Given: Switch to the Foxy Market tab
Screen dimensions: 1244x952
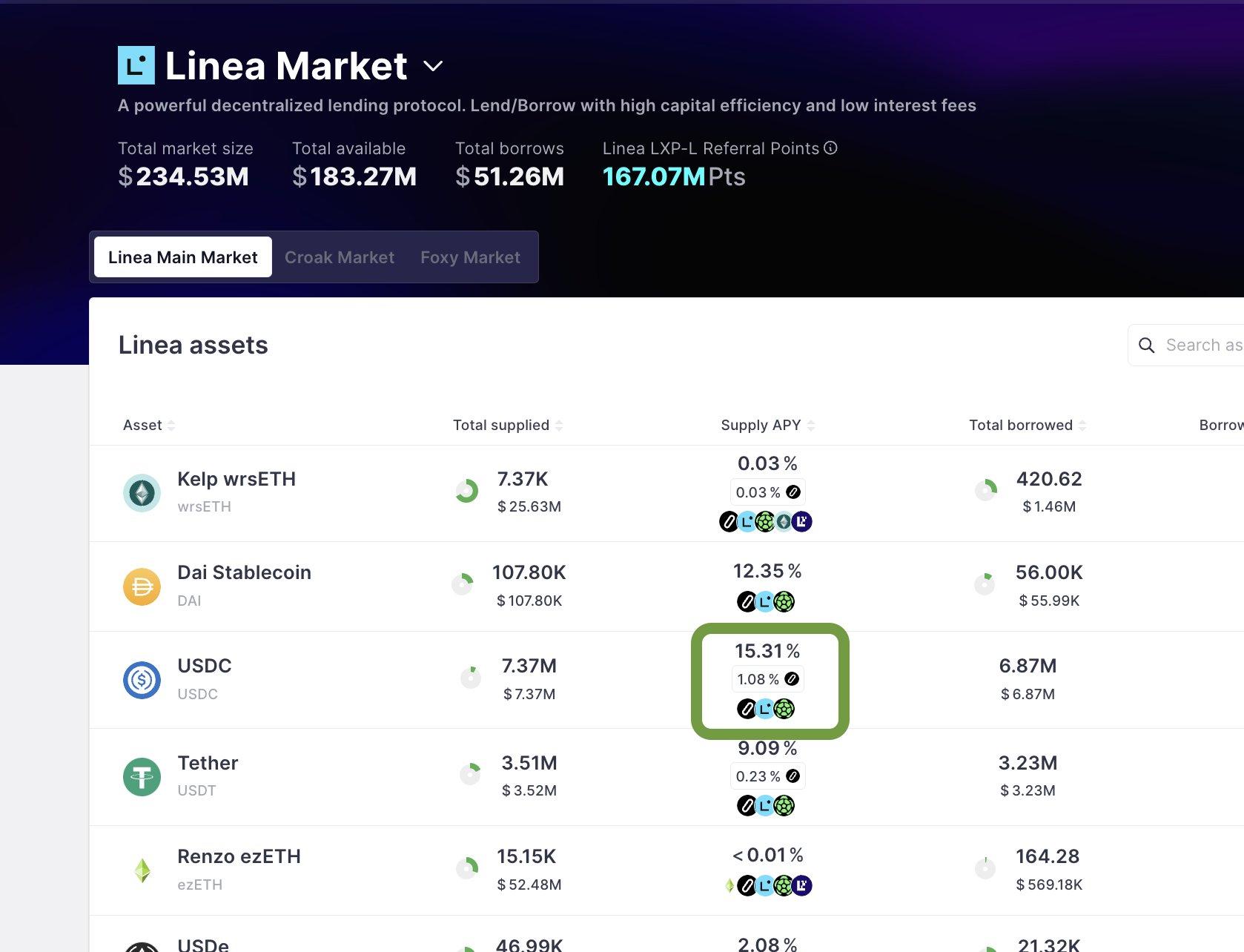Looking at the screenshot, I should pos(470,257).
